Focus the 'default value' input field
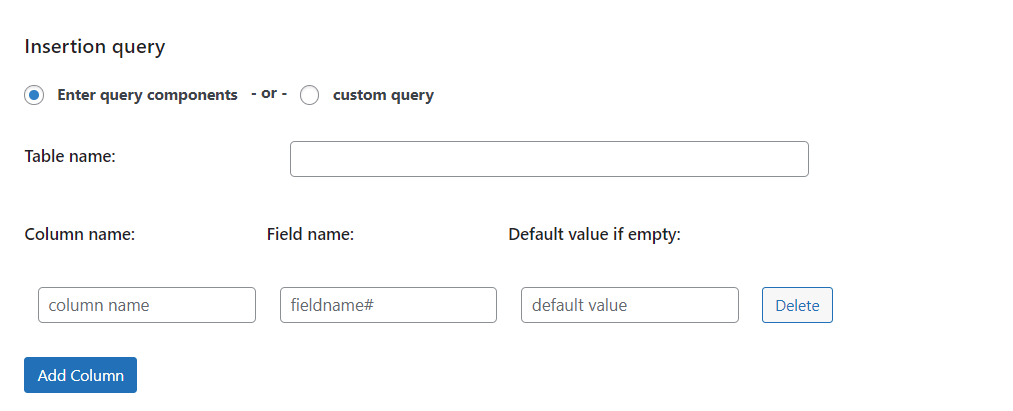This screenshot has width=1013, height=411. click(629, 305)
